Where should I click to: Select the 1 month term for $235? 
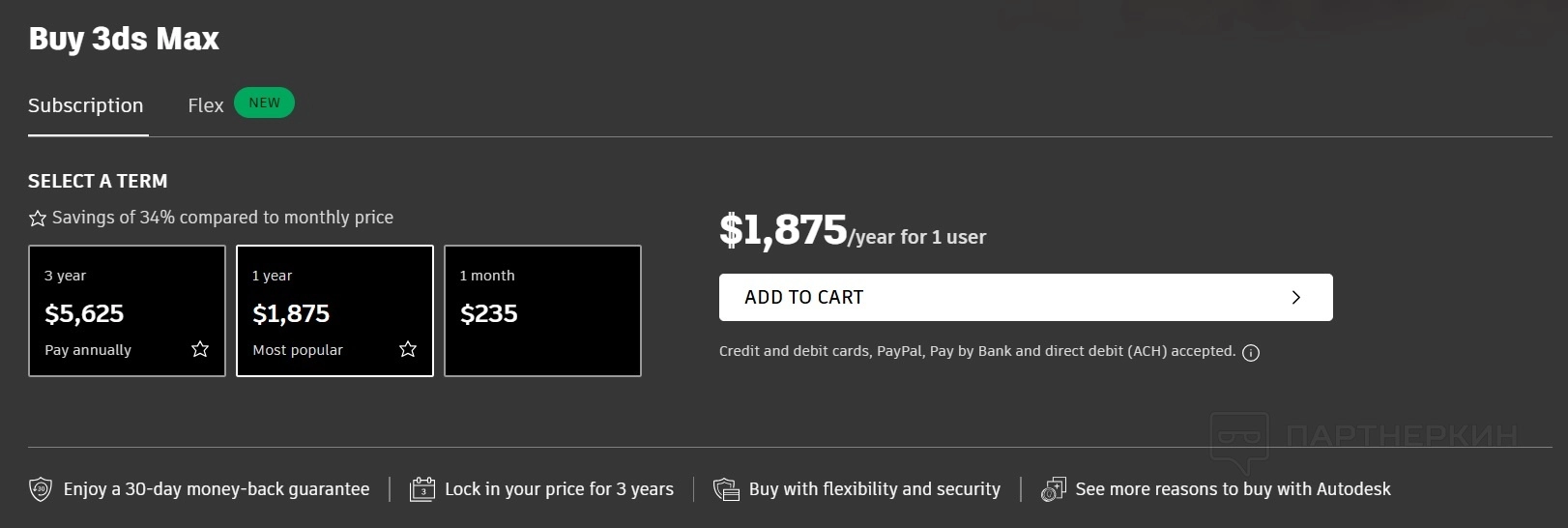click(542, 310)
